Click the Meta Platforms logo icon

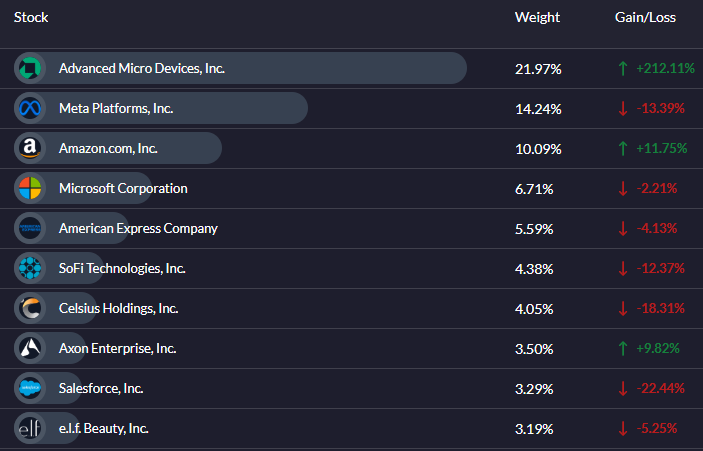pos(30,108)
